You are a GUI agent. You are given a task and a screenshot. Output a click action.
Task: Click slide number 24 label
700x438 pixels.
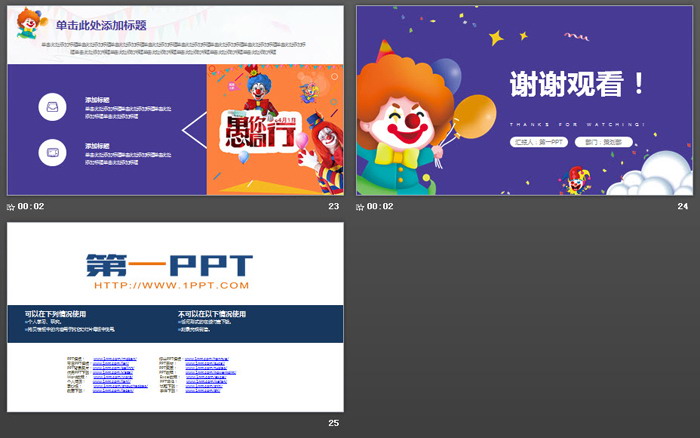point(683,206)
